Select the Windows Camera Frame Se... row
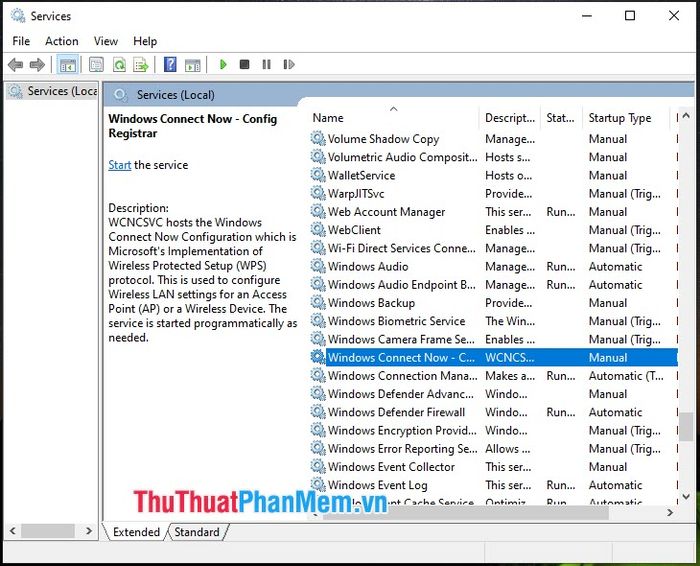Viewport: 700px width, 566px height. point(494,339)
